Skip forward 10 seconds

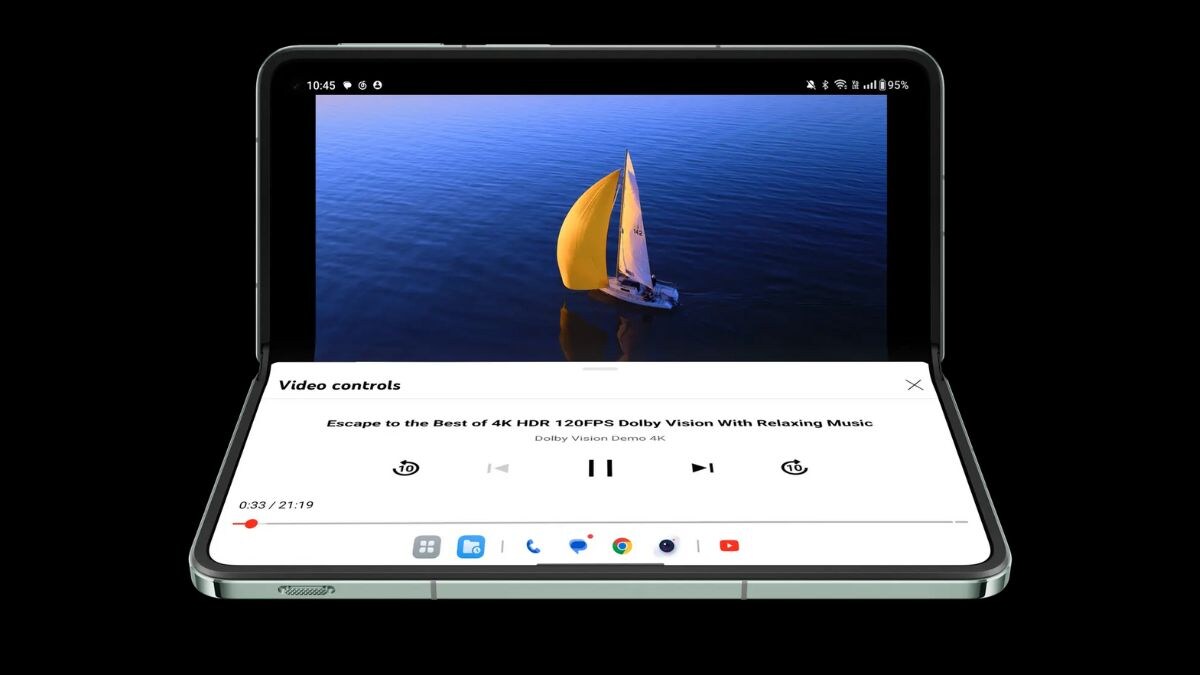tap(794, 467)
